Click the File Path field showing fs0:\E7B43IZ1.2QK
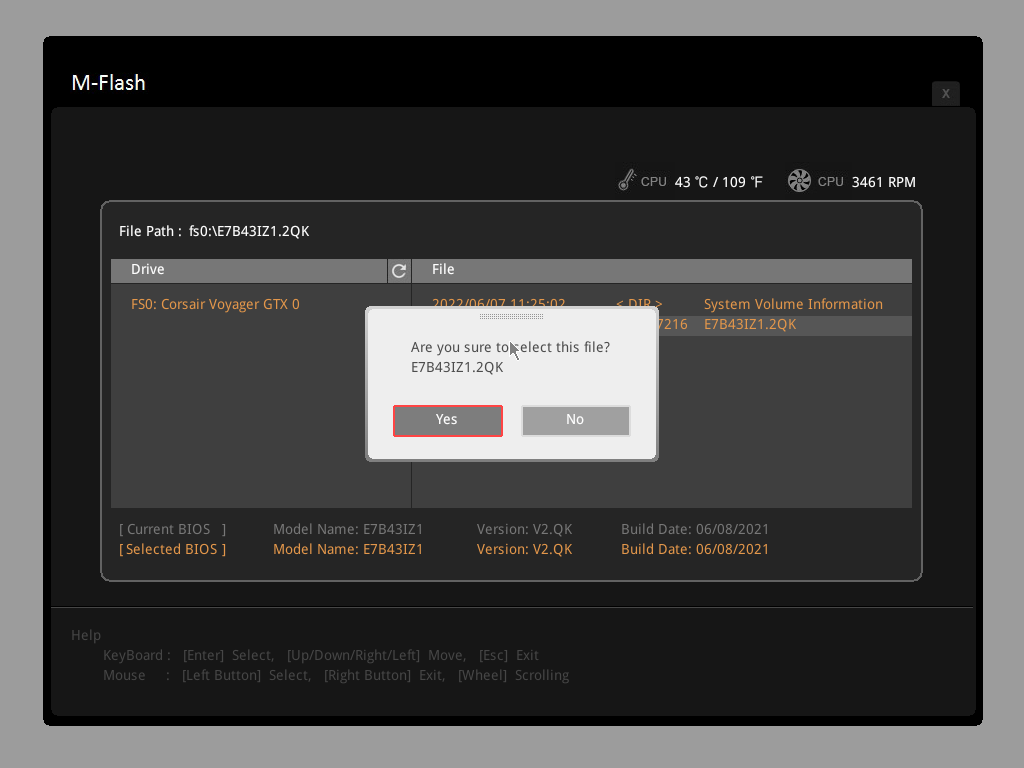Screen dimensions: 1024x768 pyautogui.click(x=213, y=231)
